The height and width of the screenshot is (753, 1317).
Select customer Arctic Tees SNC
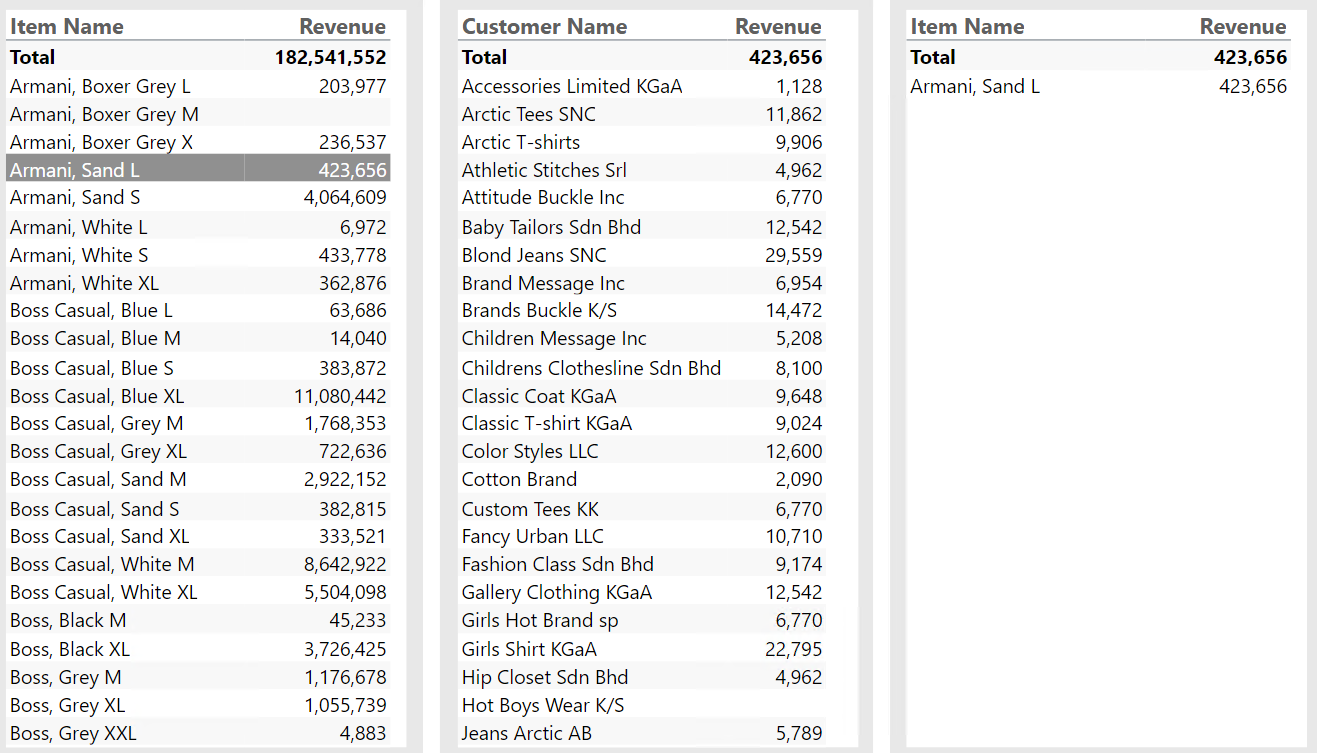pos(529,114)
